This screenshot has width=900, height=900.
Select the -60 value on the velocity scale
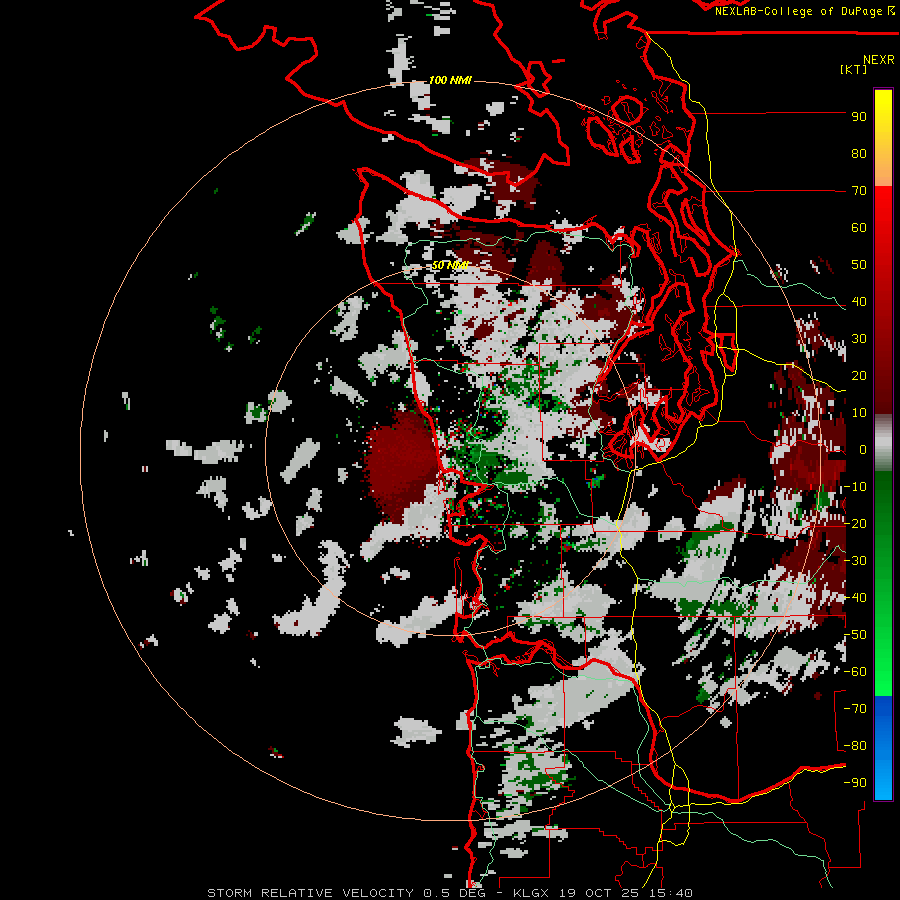pos(855,672)
